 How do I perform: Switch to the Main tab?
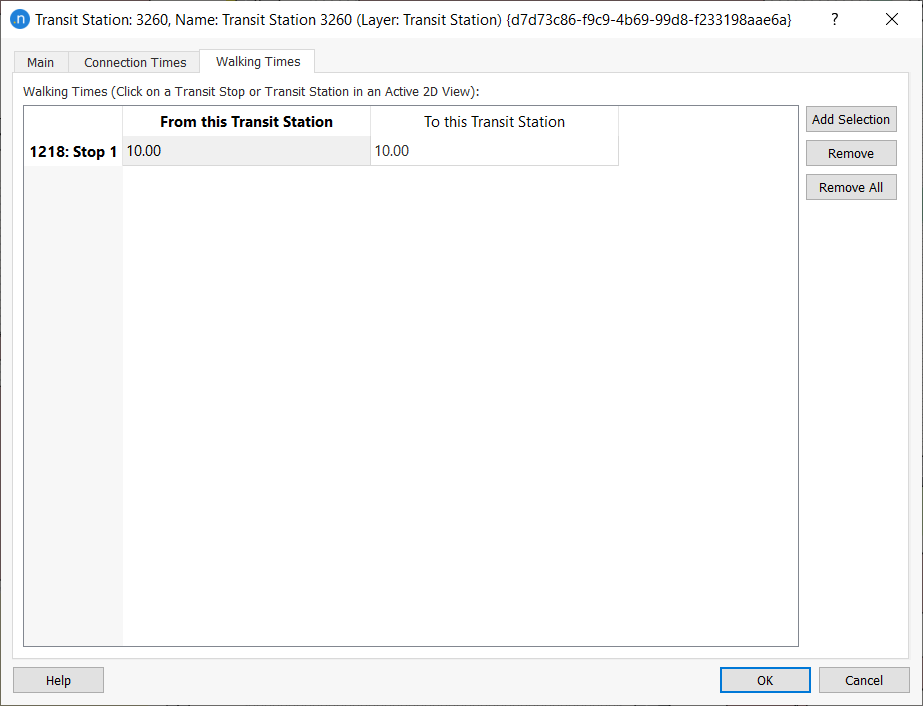(x=40, y=62)
